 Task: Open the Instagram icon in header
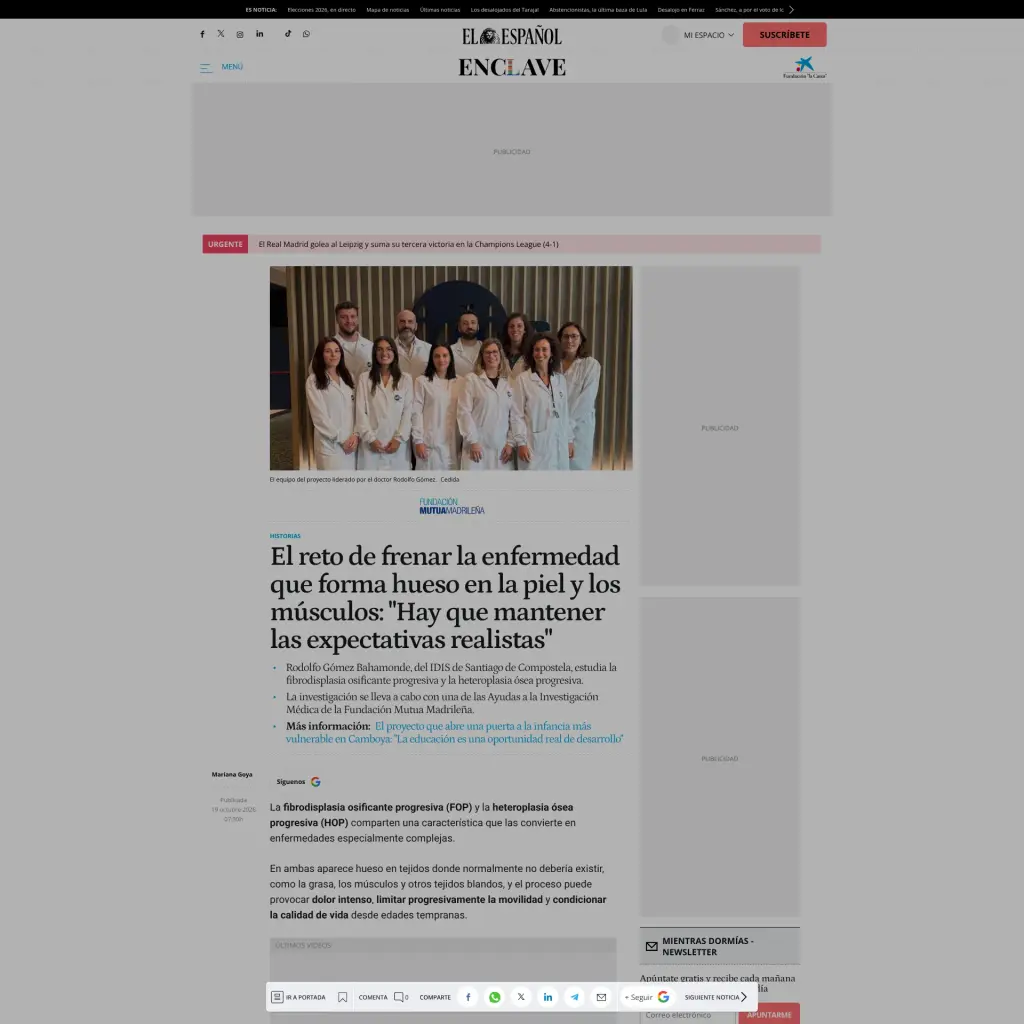coord(240,35)
